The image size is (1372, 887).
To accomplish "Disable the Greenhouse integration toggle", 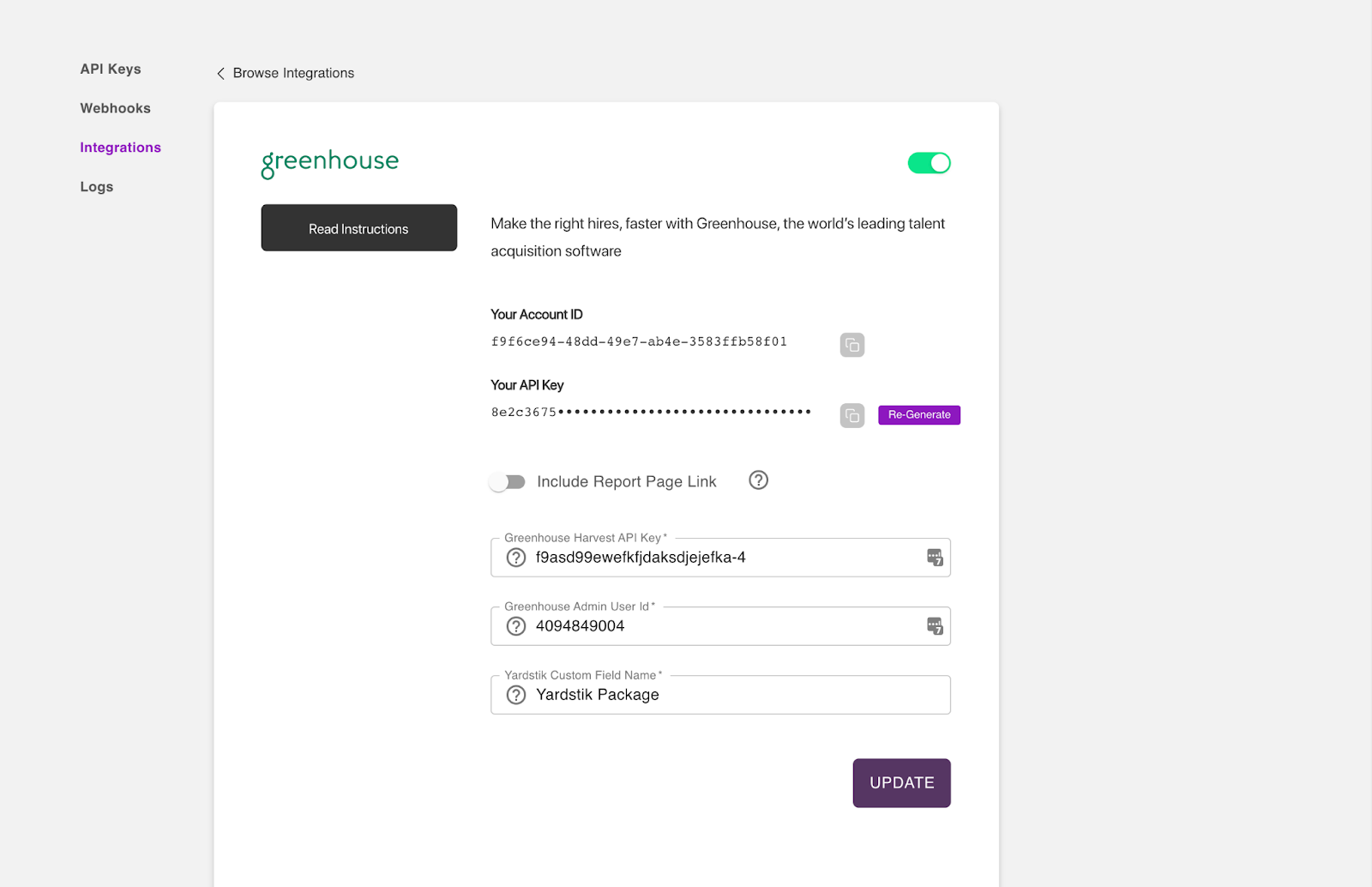I will pyautogui.click(x=930, y=163).
